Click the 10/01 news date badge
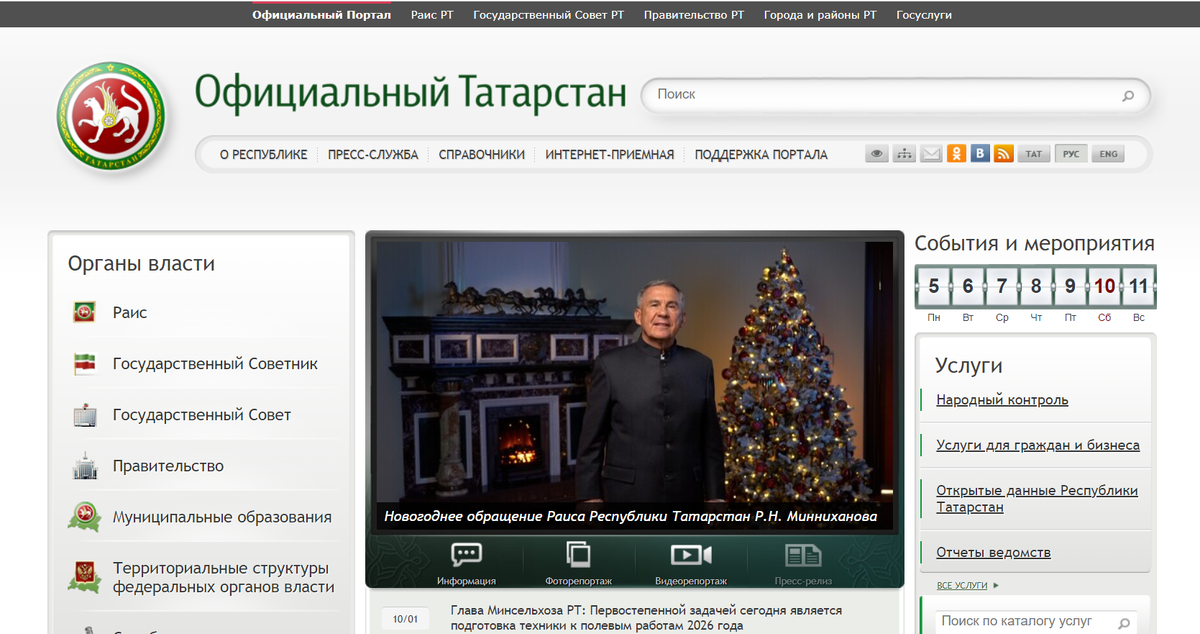The width and height of the screenshot is (1200, 634). [x=405, y=619]
